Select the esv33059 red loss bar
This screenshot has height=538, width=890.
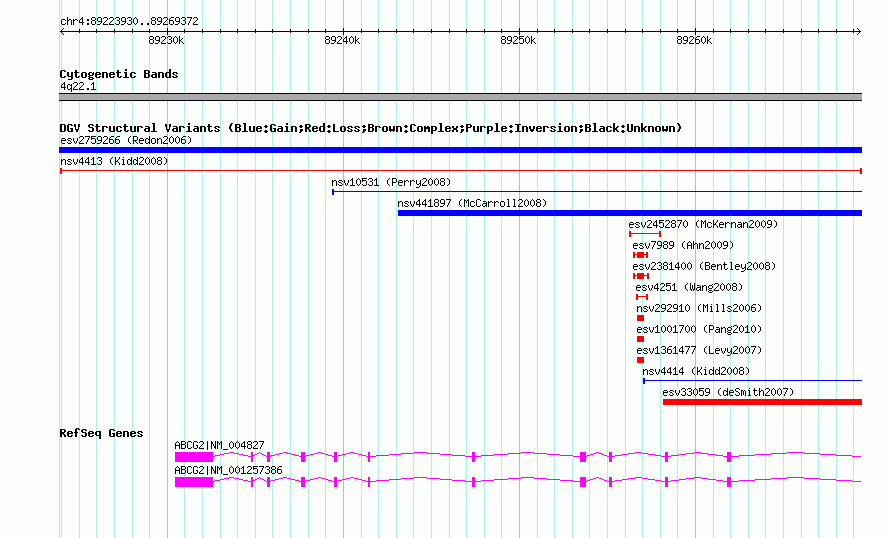click(762, 402)
